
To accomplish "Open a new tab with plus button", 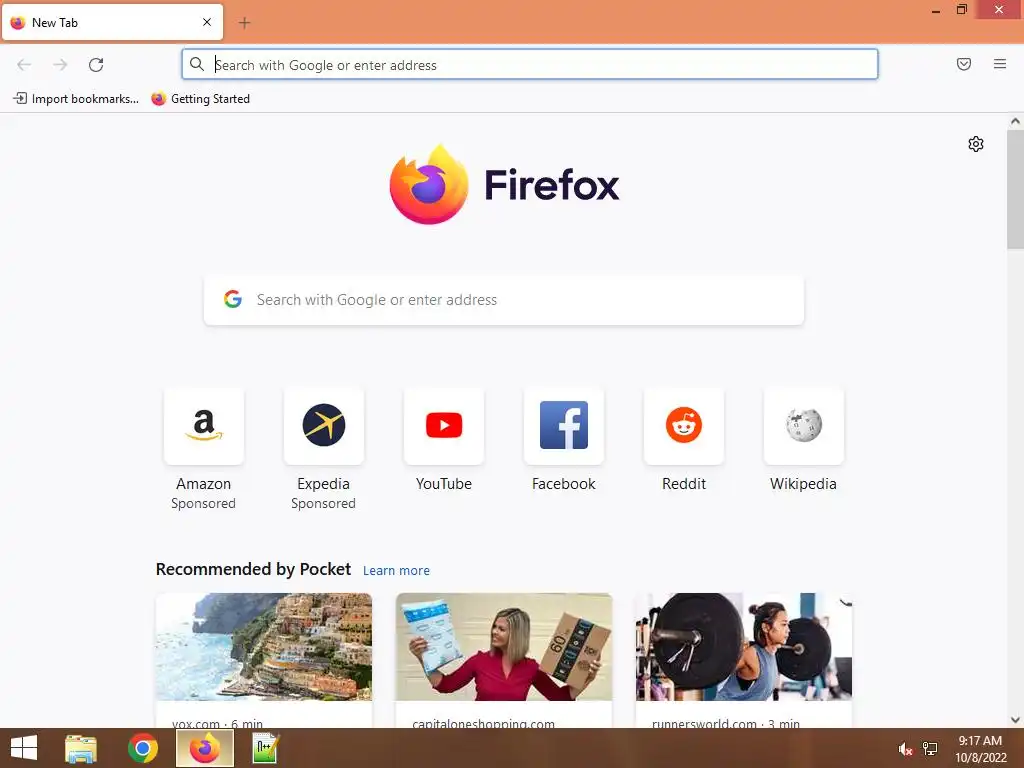I will coord(244,23).
